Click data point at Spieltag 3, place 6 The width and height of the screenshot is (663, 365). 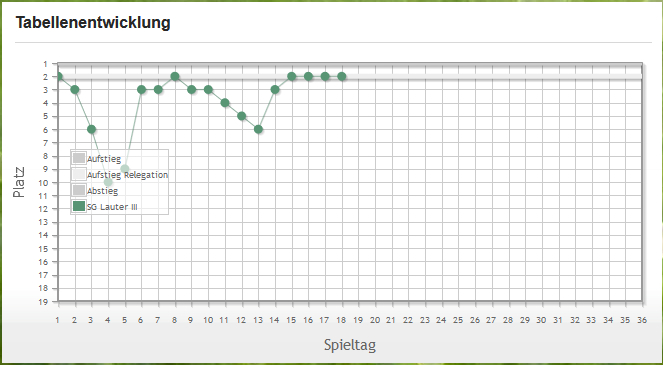[x=91, y=129]
